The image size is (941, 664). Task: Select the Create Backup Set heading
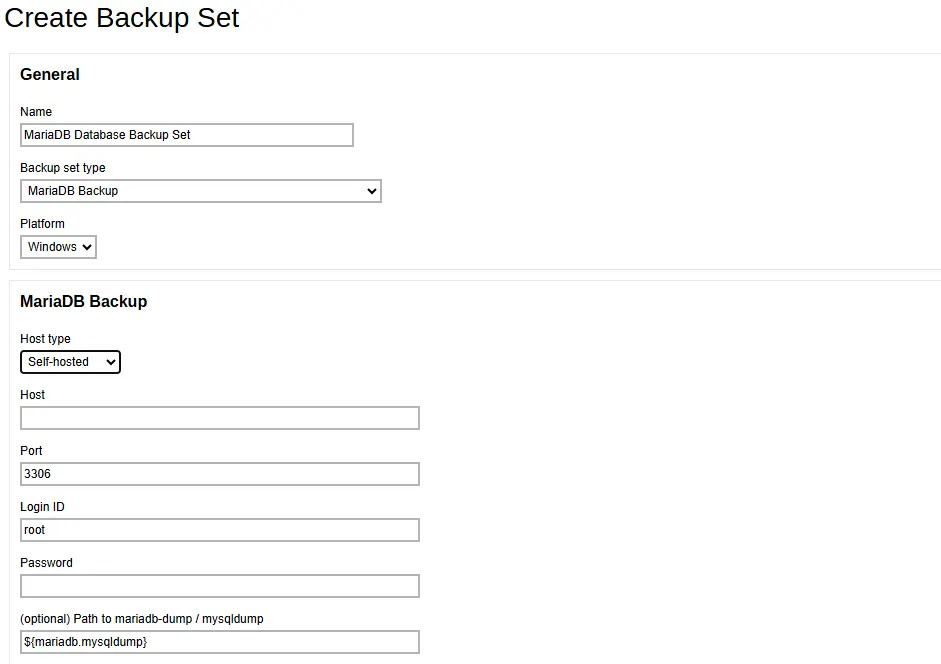[x=122, y=18]
